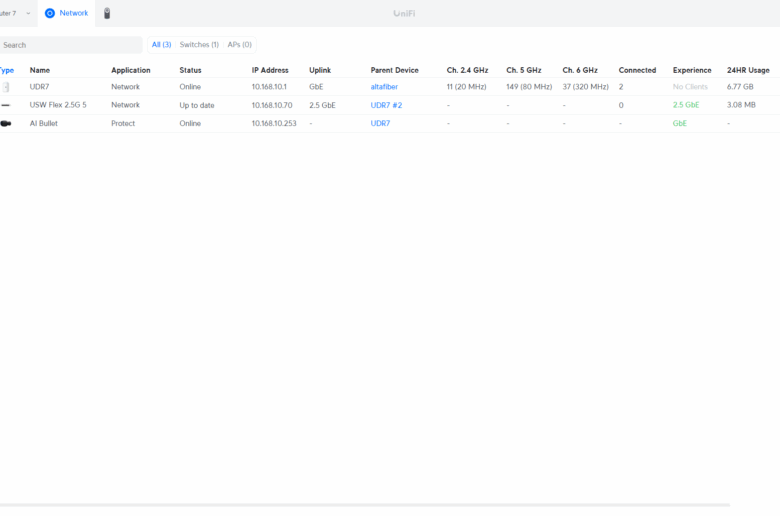Viewport: 780px width, 516px height.
Task: Open the UDR7 device name
Action: [x=39, y=87]
